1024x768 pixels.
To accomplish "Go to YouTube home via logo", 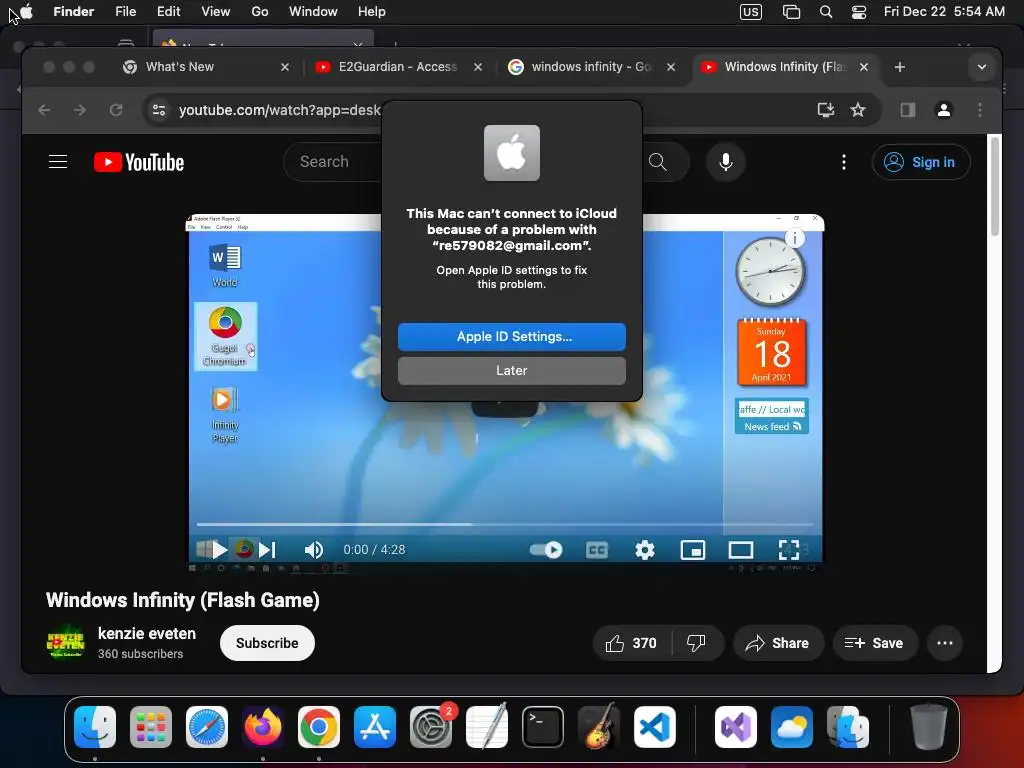I will (139, 162).
